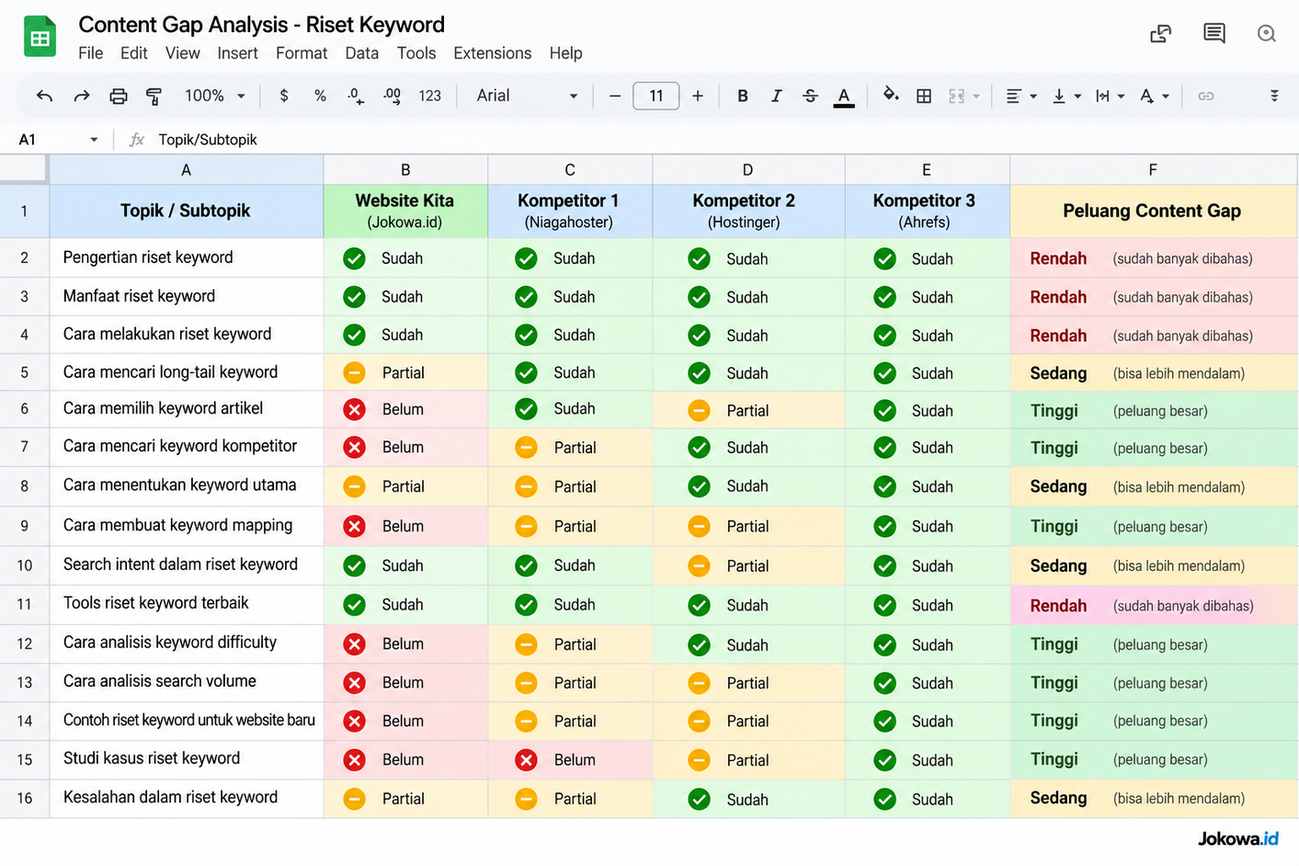Image resolution: width=1299 pixels, height=866 pixels.
Task: Open the comments history icon
Action: click(x=1214, y=33)
